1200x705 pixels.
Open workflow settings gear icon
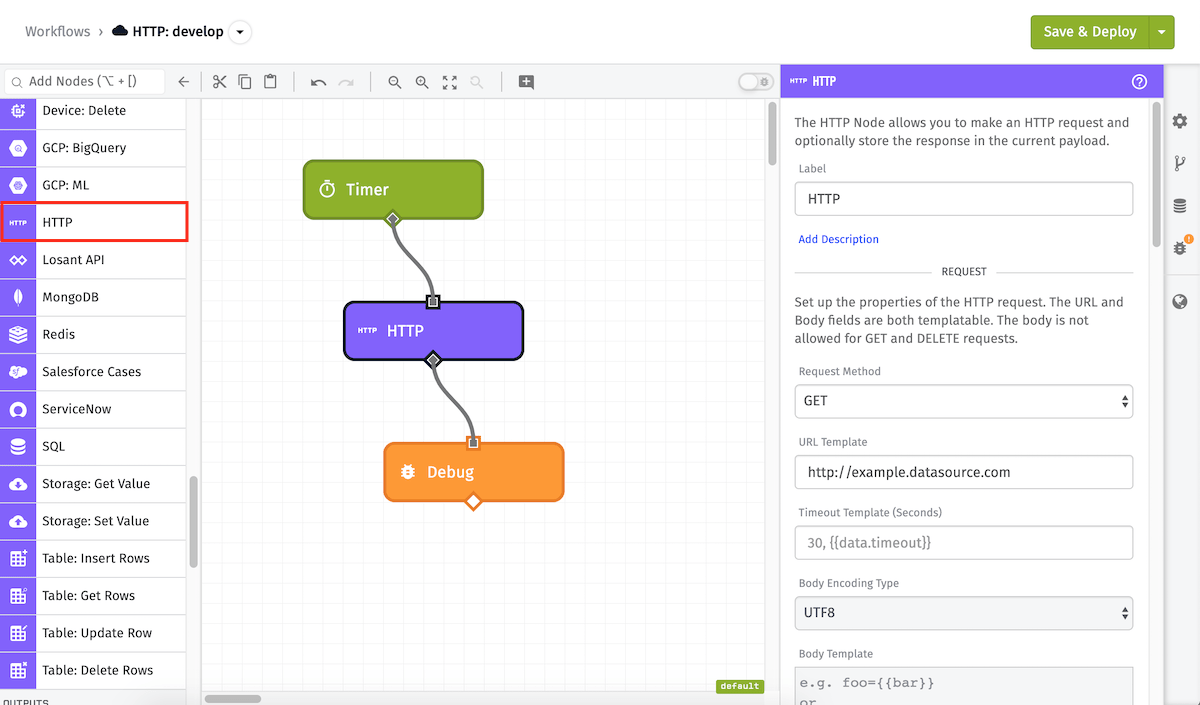[1180, 121]
